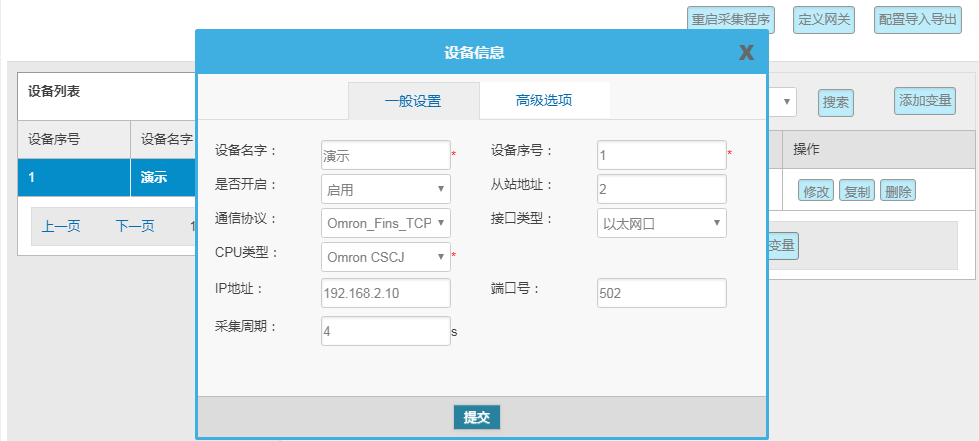Expand the 通信协议 dropdown
This screenshot has width=979, height=441.
tap(385, 223)
